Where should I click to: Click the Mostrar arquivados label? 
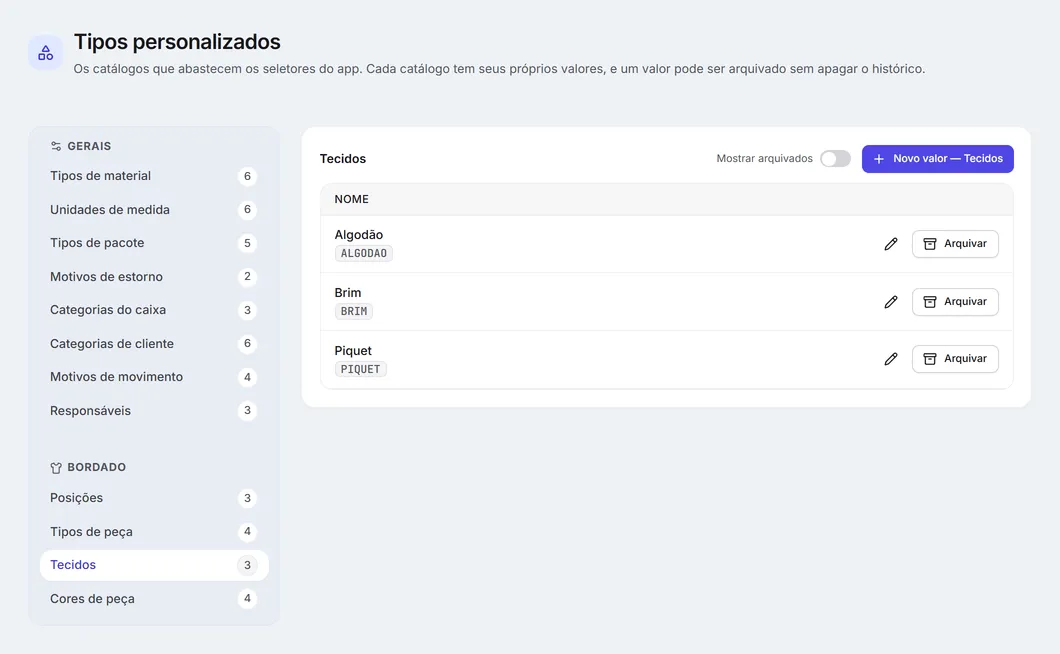765,158
